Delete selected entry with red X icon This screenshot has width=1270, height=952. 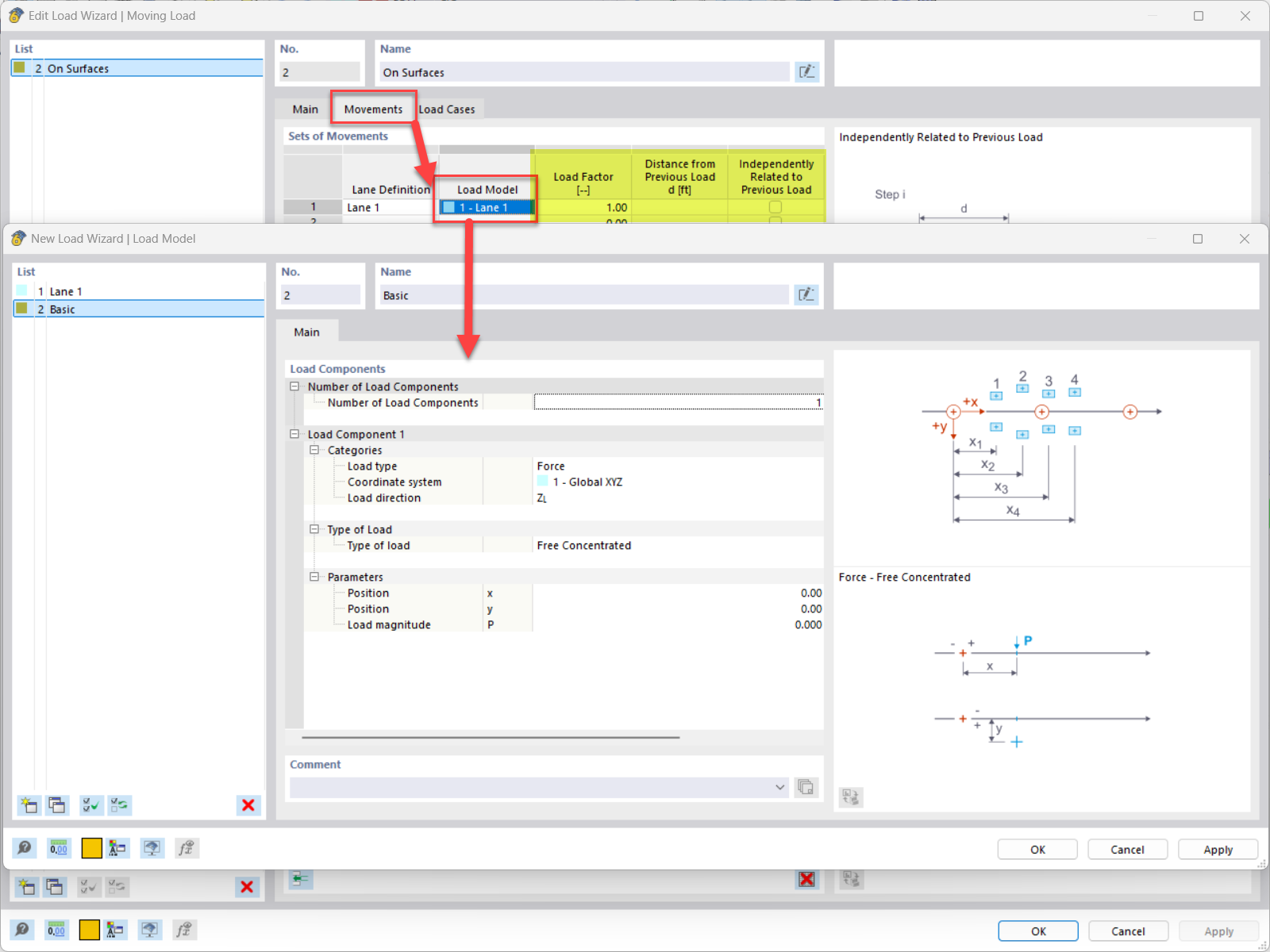[x=248, y=805]
